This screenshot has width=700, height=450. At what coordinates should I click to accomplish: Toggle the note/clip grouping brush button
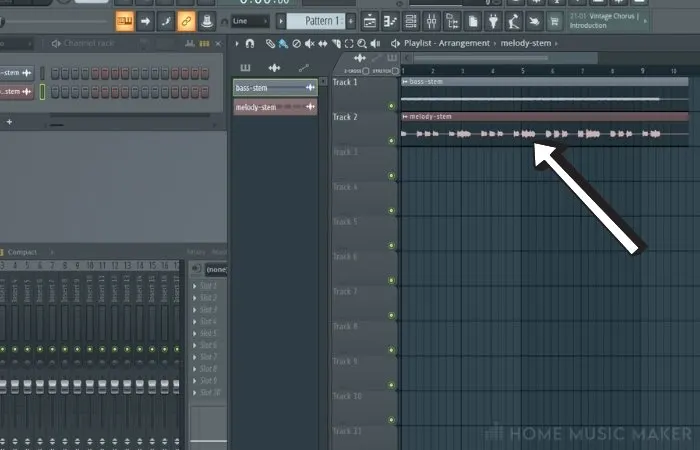click(166, 21)
